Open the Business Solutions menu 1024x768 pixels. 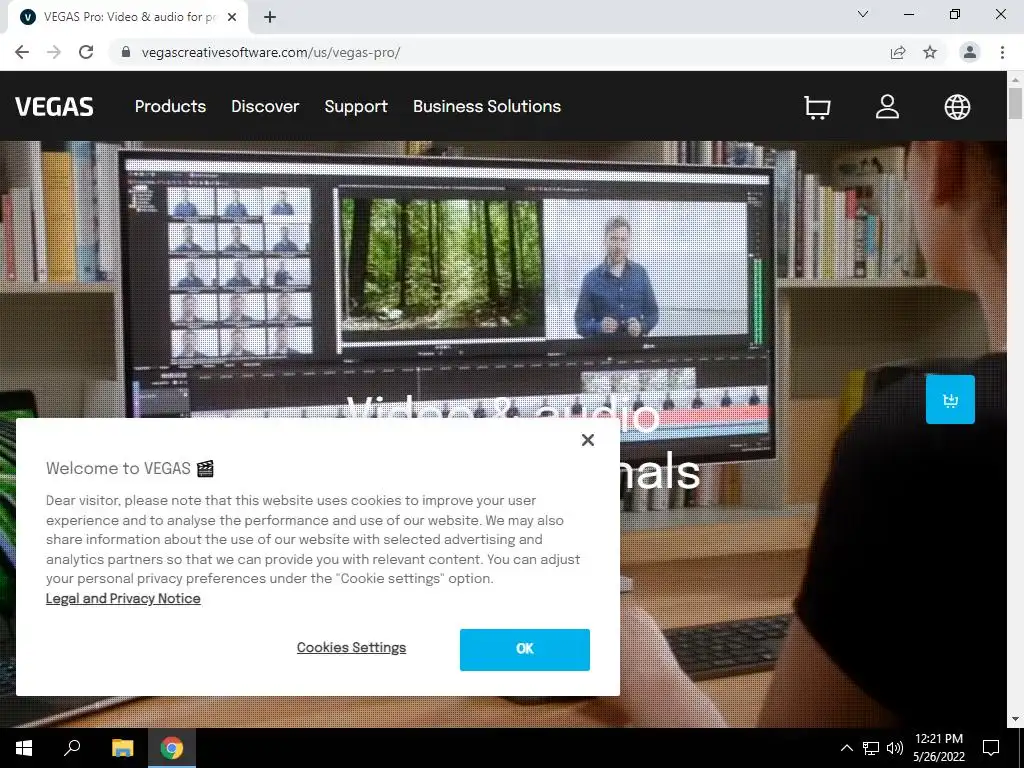[487, 106]
